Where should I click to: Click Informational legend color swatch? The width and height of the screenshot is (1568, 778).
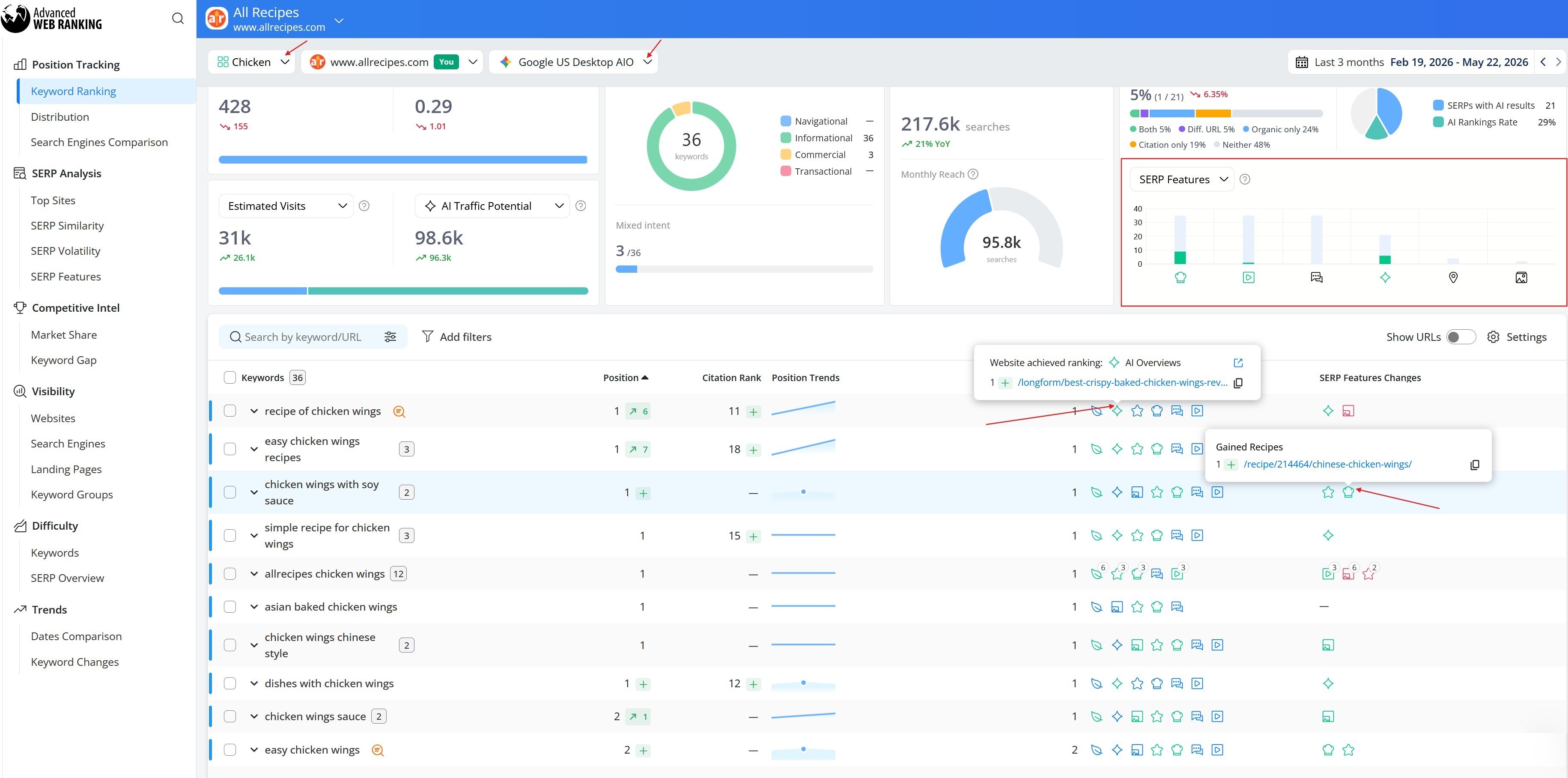[x=786, y=137]
